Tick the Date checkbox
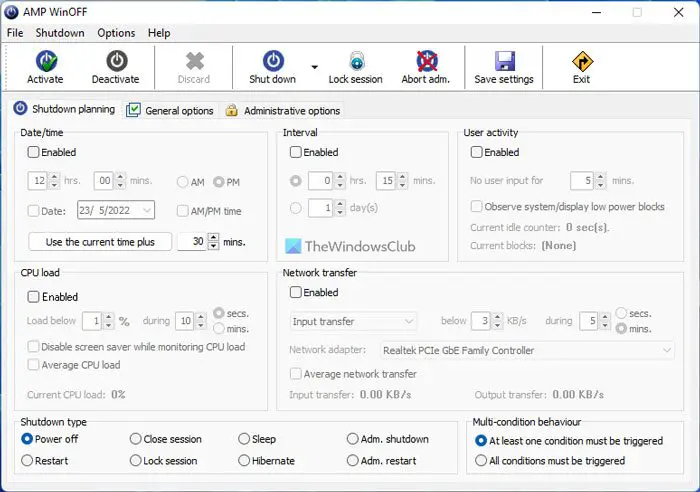The height and width of the screenshot is (492, 700). (33, 211)
